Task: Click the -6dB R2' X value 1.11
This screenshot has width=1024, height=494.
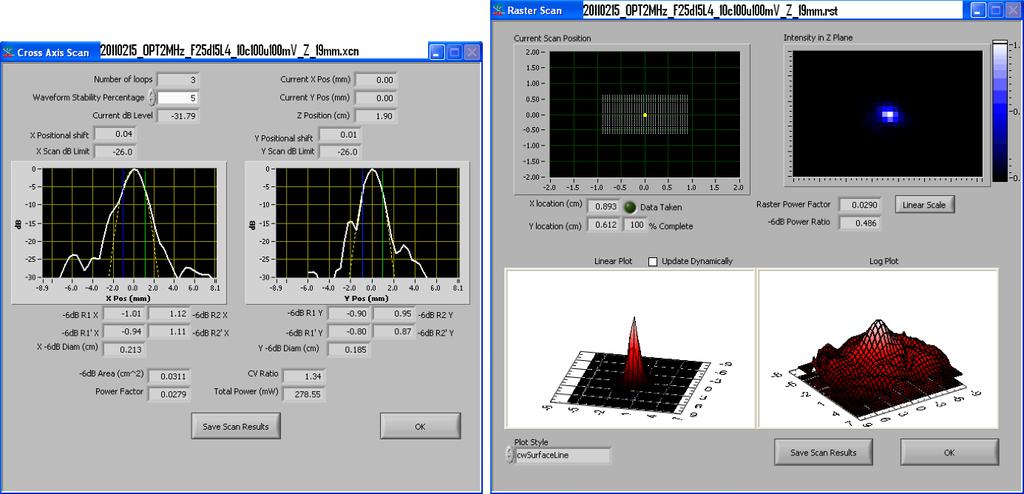Action: 169,332
